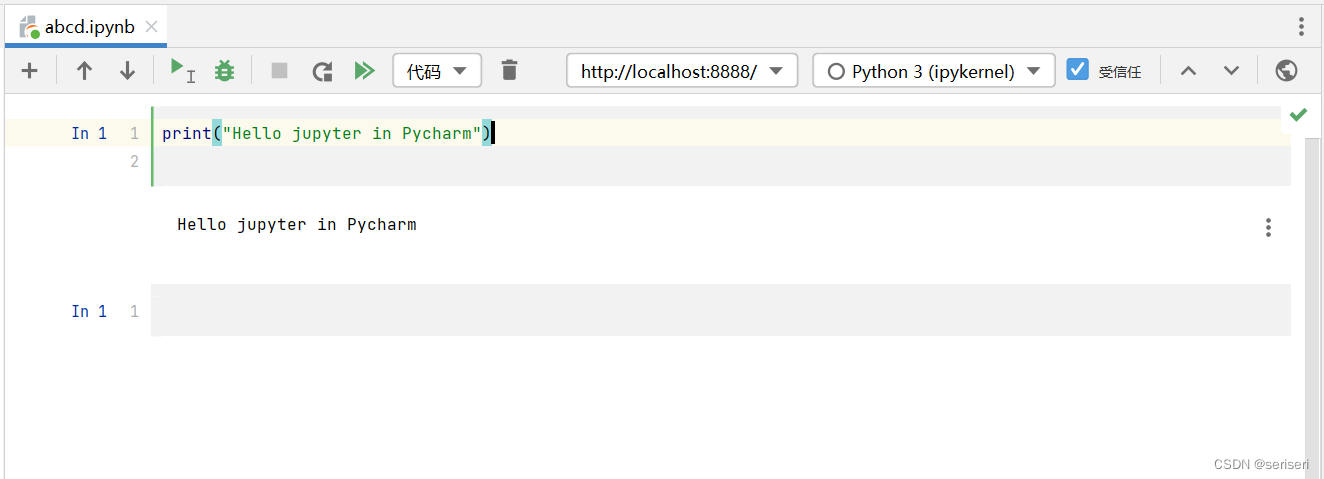Select the abcd.ipynb tab
The height and width of the screenshot is (479, 1324).
[89, 27]
